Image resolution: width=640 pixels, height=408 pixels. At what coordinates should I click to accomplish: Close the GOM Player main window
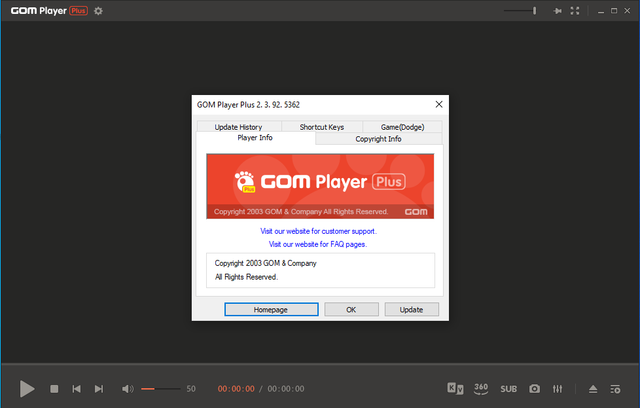click(627, 11)
